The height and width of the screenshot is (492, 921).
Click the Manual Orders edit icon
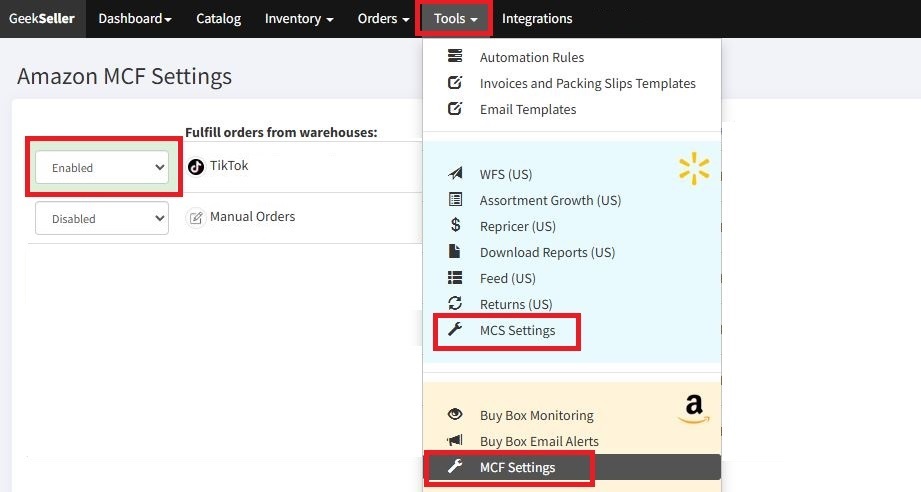(196, 217)
